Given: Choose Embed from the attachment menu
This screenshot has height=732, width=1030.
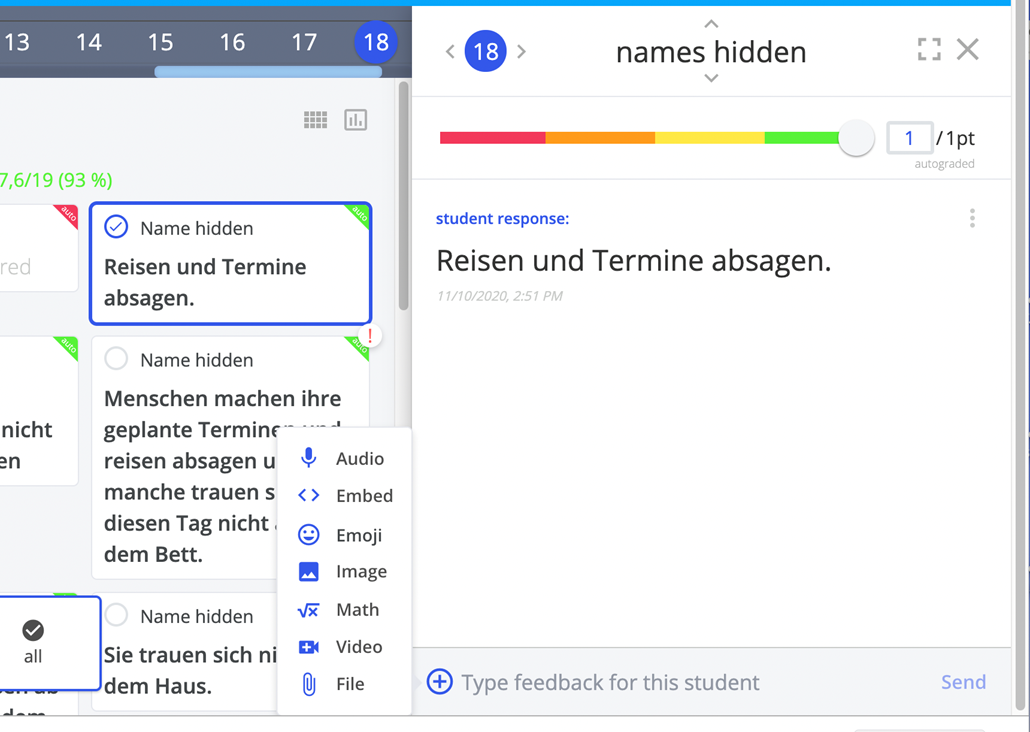Looking at the screenshot, I should pyautogui.click(x=344, y=495).
